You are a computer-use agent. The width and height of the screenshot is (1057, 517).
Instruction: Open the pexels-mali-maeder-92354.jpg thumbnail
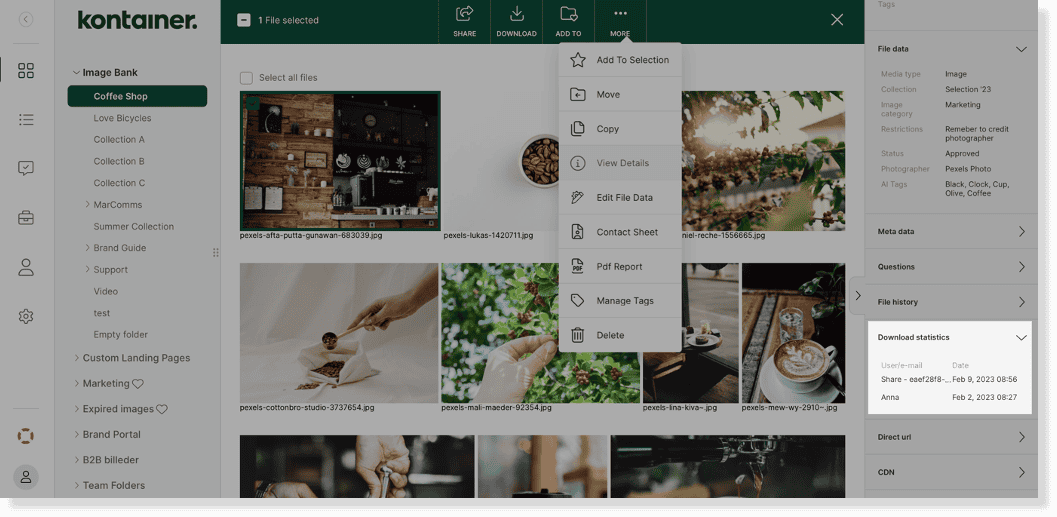tap(541, 333)
